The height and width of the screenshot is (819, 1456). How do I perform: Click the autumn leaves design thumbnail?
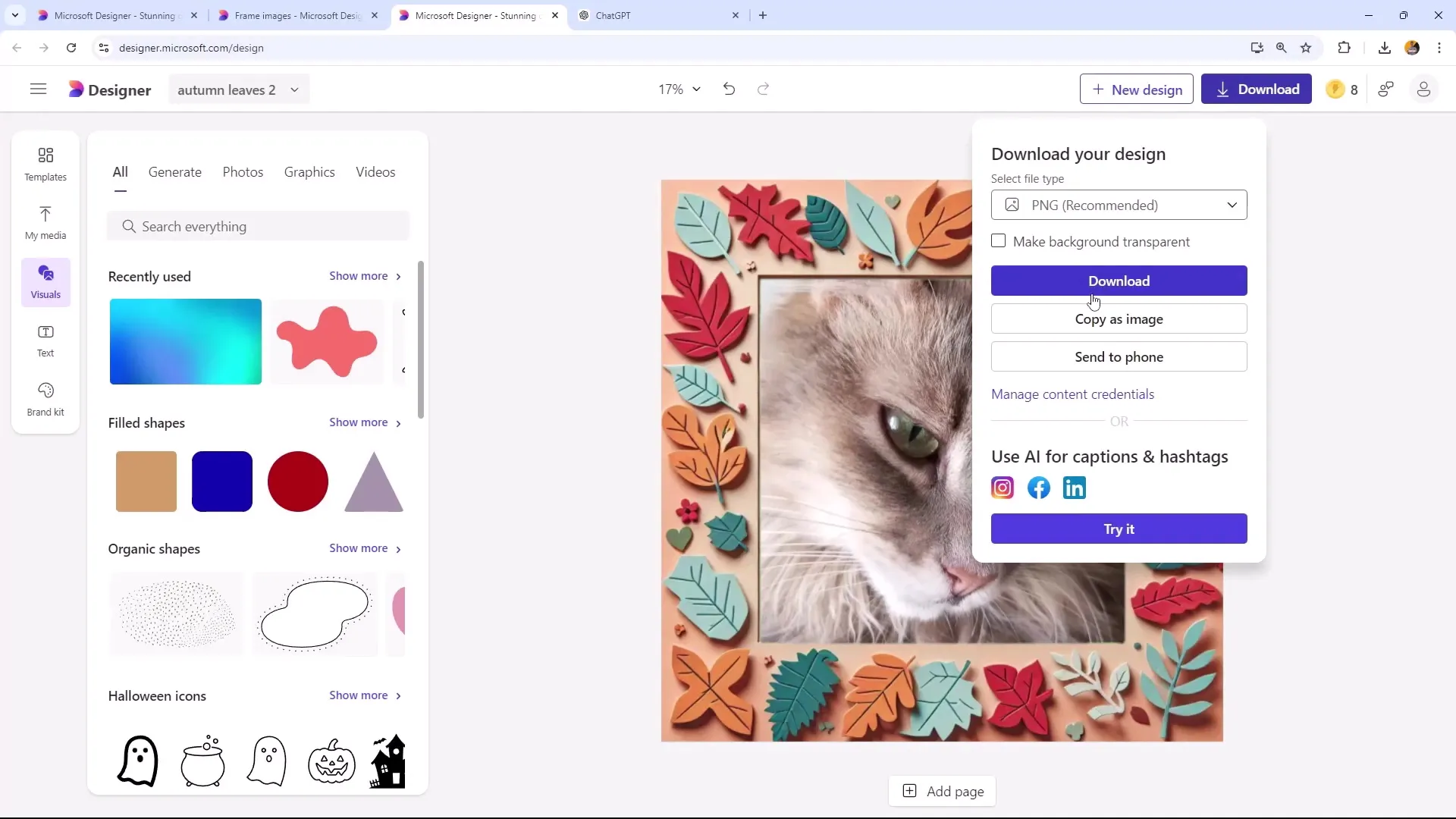(942, 460)
